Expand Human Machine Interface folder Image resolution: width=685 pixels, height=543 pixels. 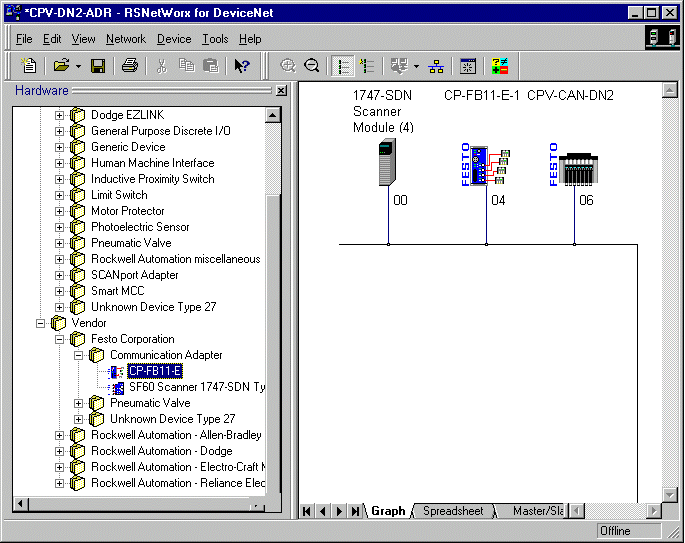tap(59, 163)
